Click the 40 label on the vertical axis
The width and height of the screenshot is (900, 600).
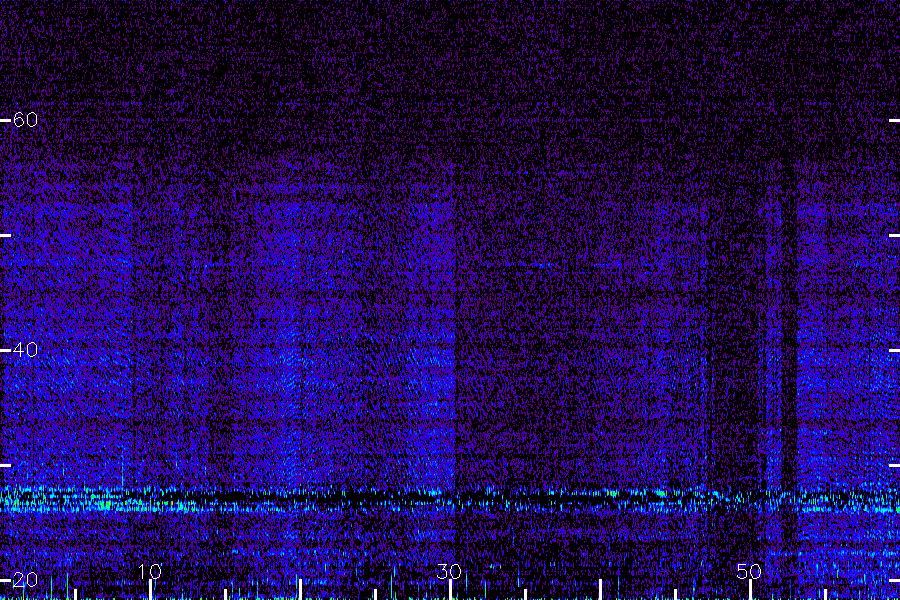click(x=25, y=349)
